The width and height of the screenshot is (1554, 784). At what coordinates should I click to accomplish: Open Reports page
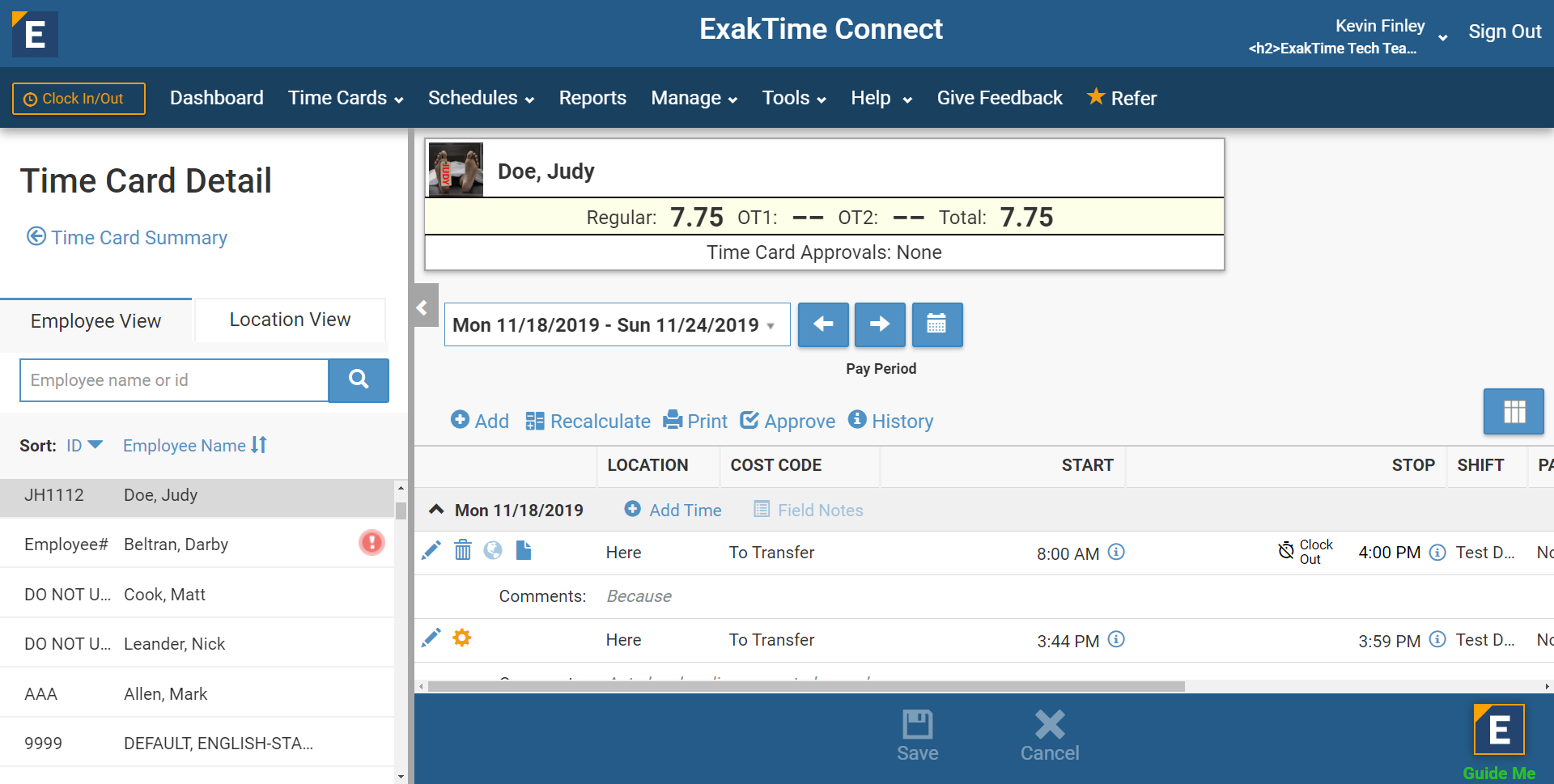coord(592,98)
